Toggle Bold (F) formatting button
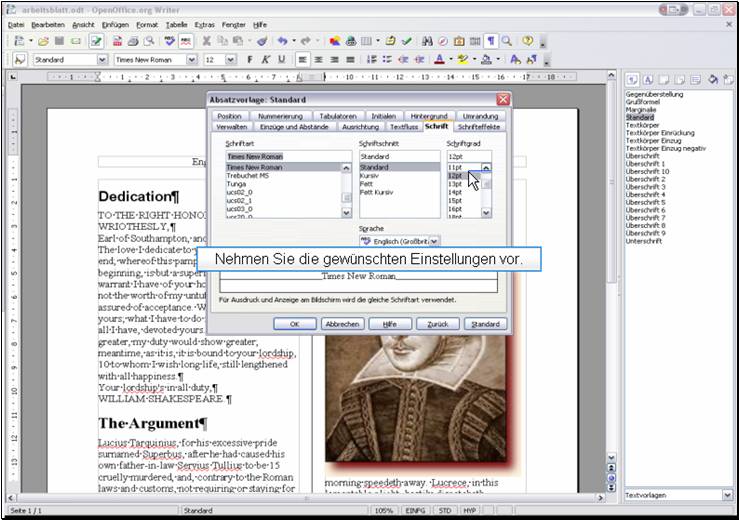The image size is (739, 520). 249,60
